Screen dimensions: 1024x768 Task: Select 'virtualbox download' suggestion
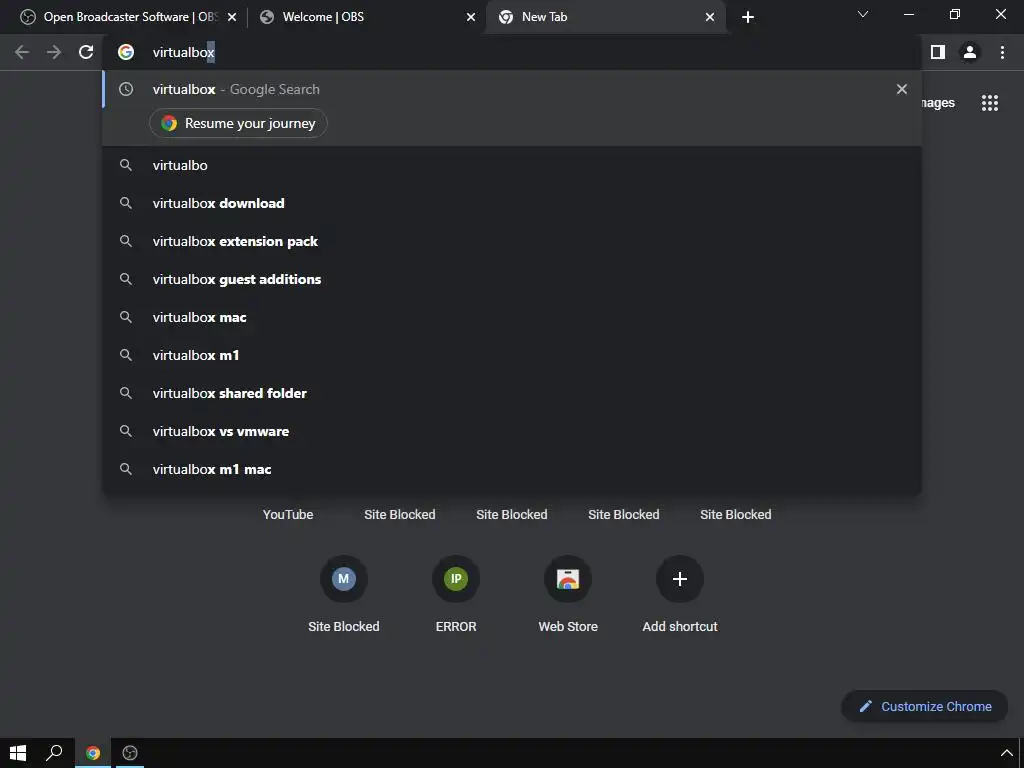click(x=512, y=203)
